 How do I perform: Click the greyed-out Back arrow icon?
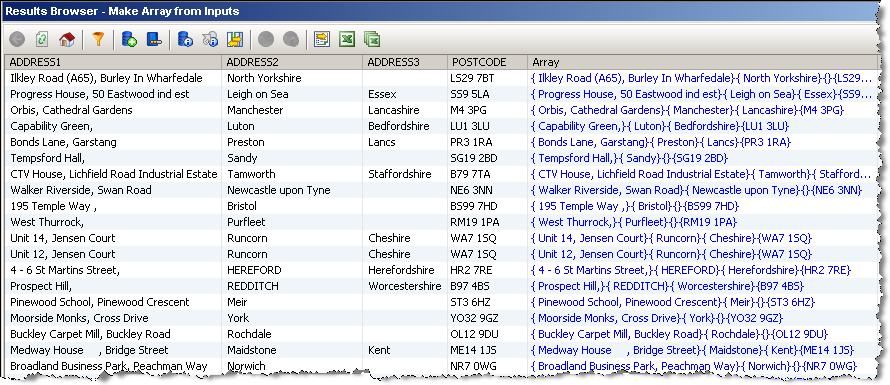coord(17,39)
